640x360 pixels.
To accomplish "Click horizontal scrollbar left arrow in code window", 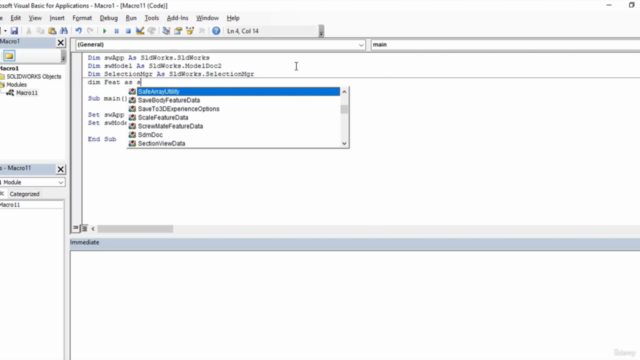I will (x=93, y=229).
